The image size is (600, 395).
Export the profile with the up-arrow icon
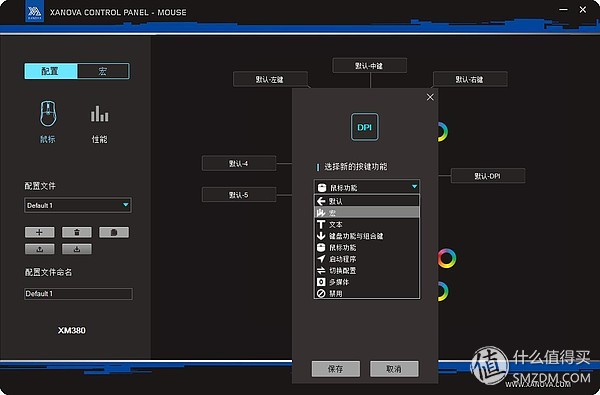click(x=40, y=249)
